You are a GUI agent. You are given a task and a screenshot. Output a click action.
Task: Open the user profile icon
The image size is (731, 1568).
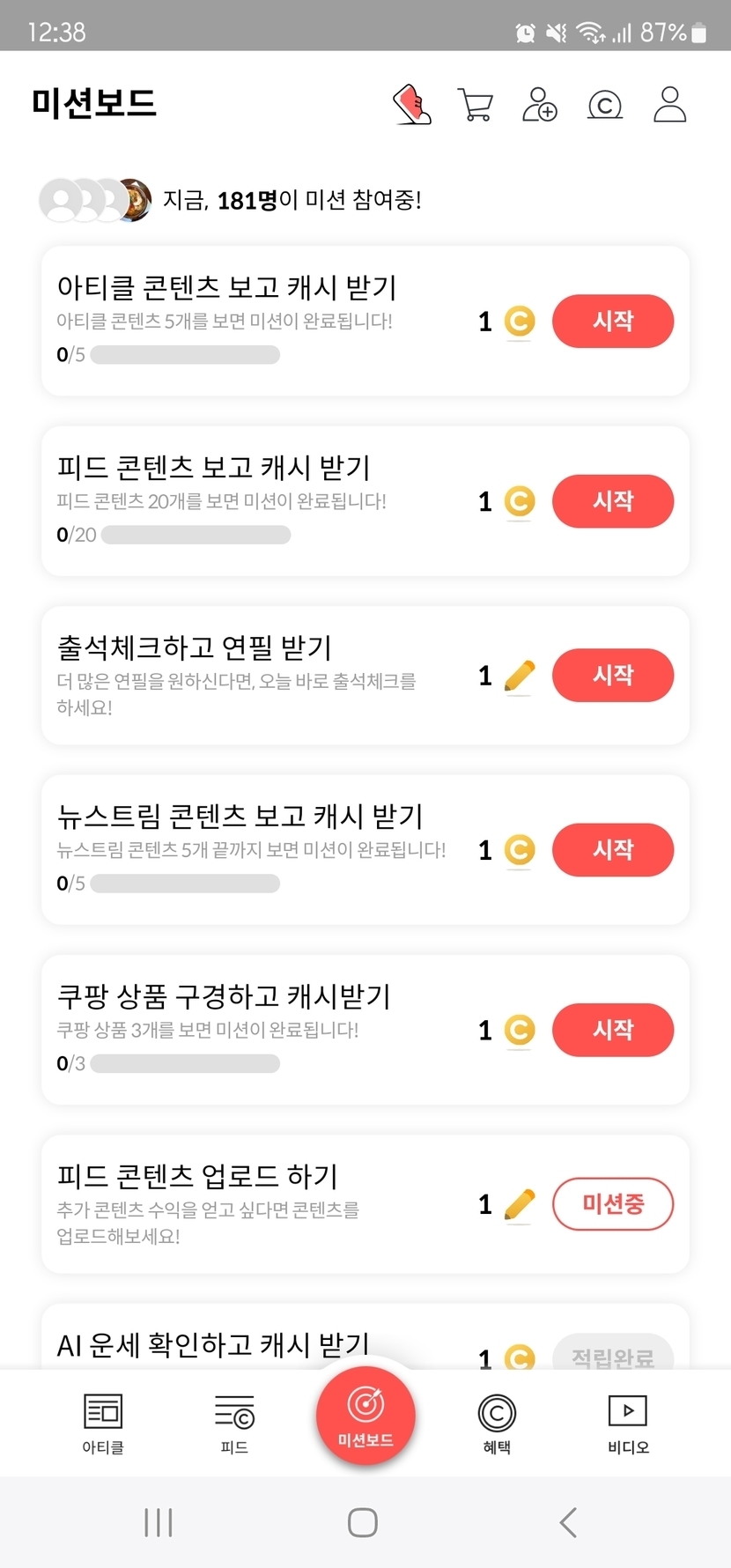point(669,105)
